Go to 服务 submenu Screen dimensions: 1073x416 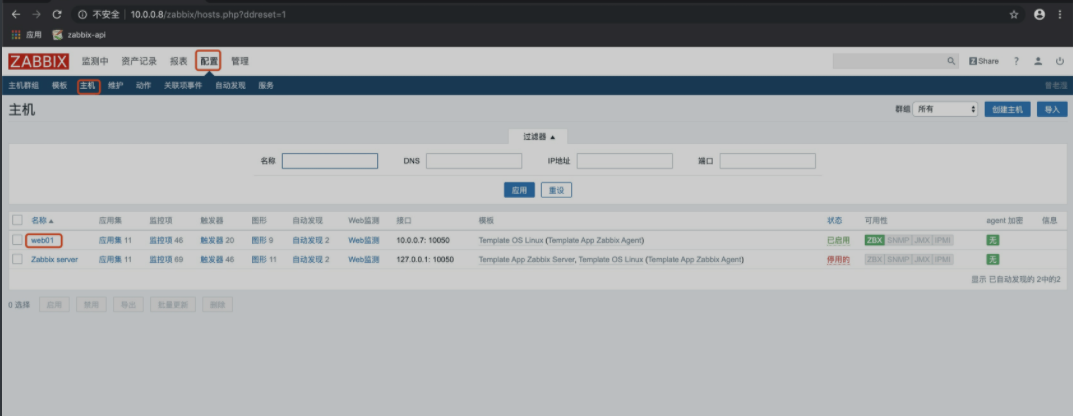(x=266, y=86)
